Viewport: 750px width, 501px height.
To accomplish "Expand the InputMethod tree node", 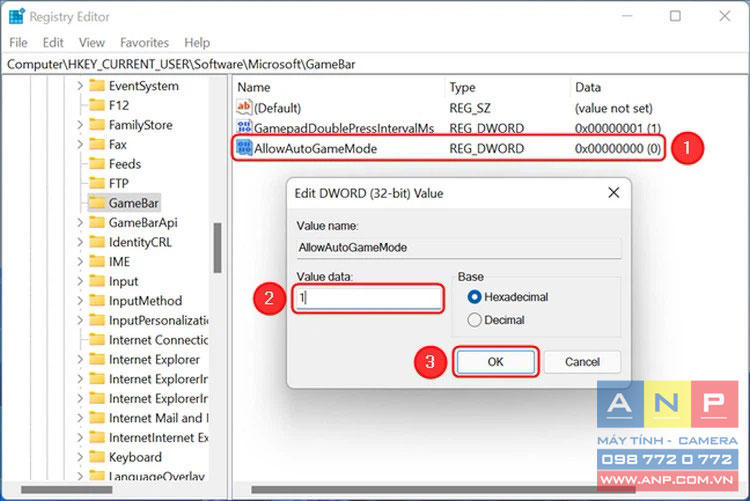I will coord(80,301).
